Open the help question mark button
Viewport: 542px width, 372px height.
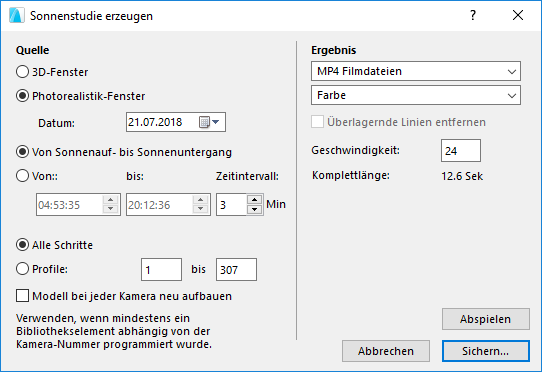coord(473,15)
